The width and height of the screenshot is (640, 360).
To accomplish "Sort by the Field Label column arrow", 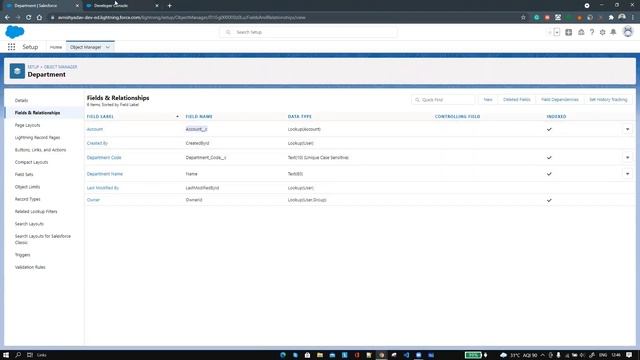I will [x=177, y=117].
